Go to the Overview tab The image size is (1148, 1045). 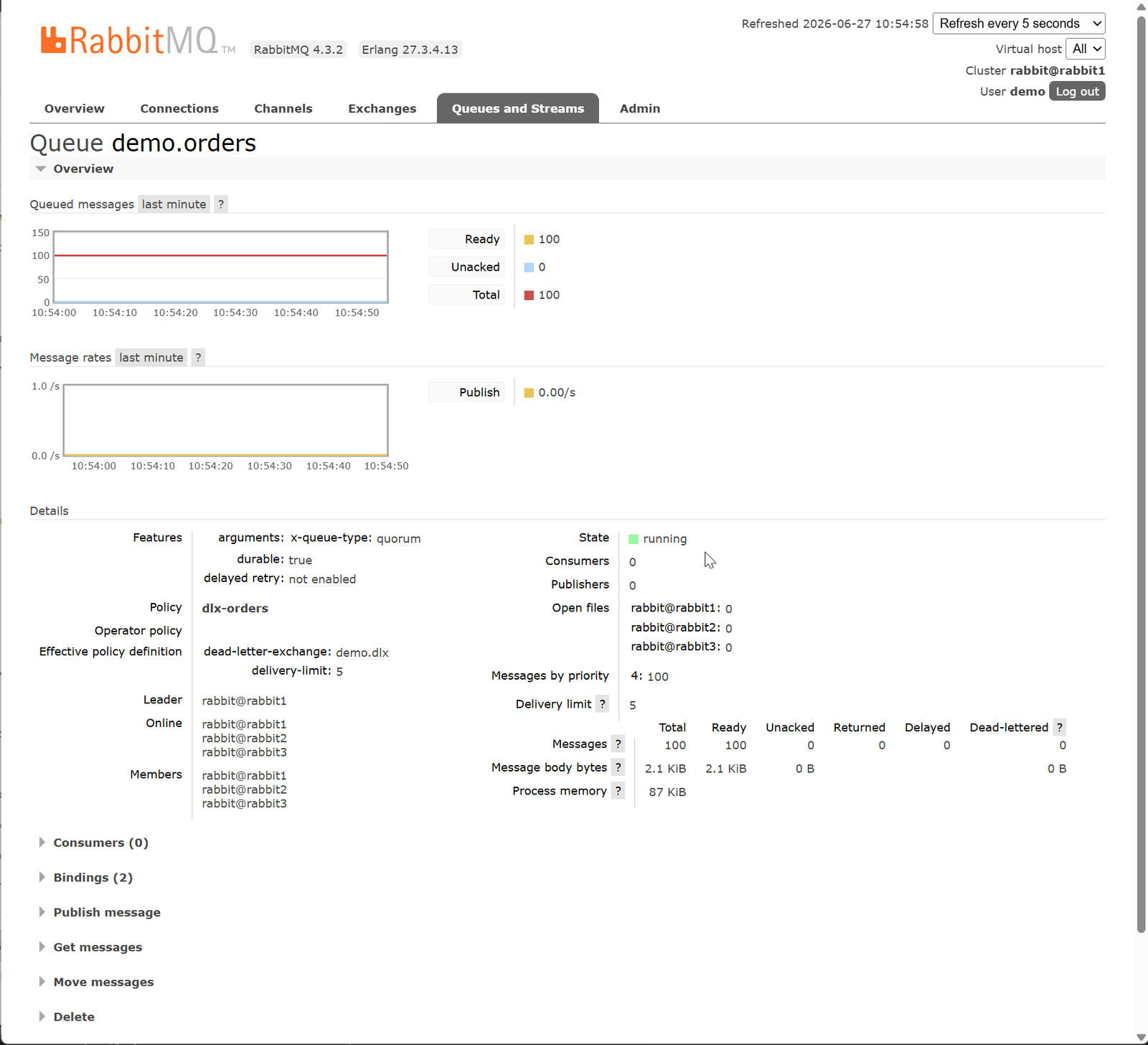75,108
